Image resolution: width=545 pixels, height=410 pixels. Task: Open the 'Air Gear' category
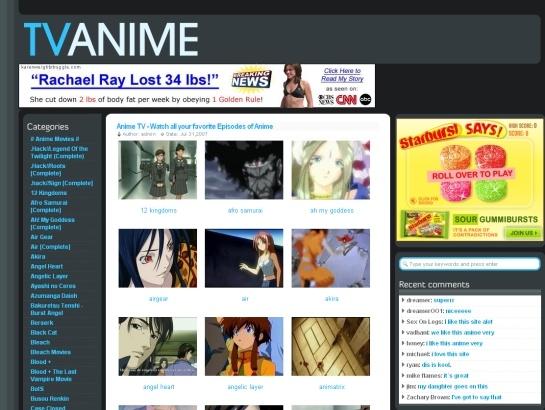pos(41,237)
